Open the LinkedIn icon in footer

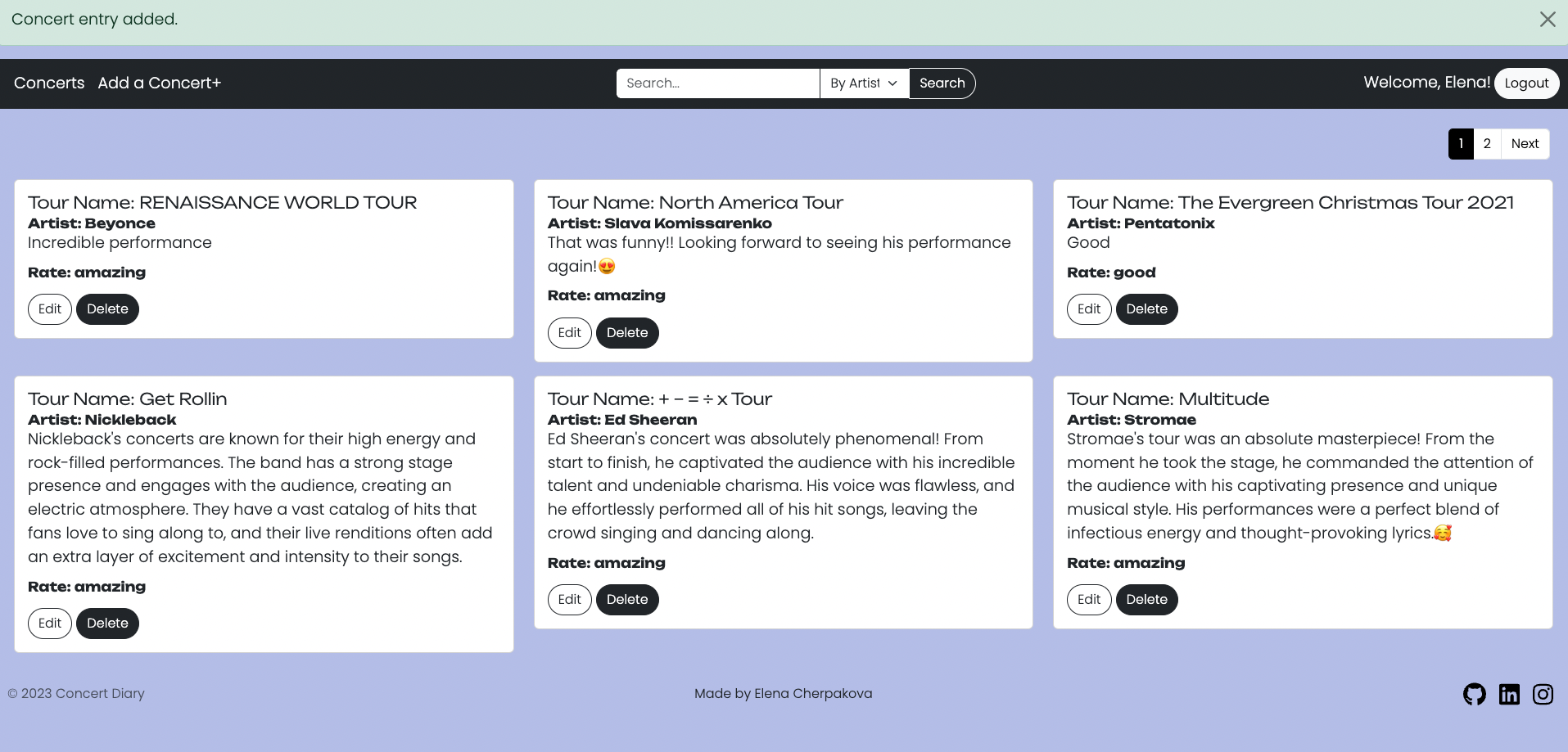pos(1509,695)
